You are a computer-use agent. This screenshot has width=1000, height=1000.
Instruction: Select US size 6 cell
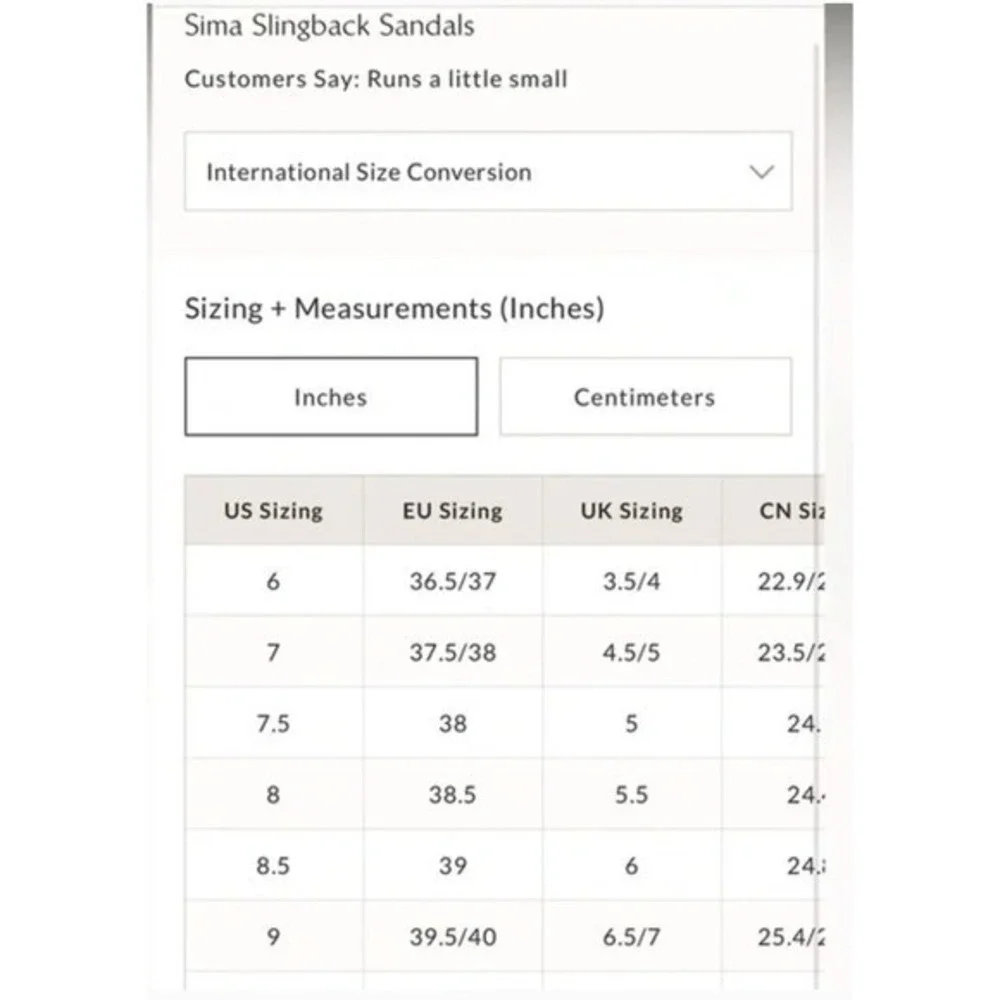(274, 581)
